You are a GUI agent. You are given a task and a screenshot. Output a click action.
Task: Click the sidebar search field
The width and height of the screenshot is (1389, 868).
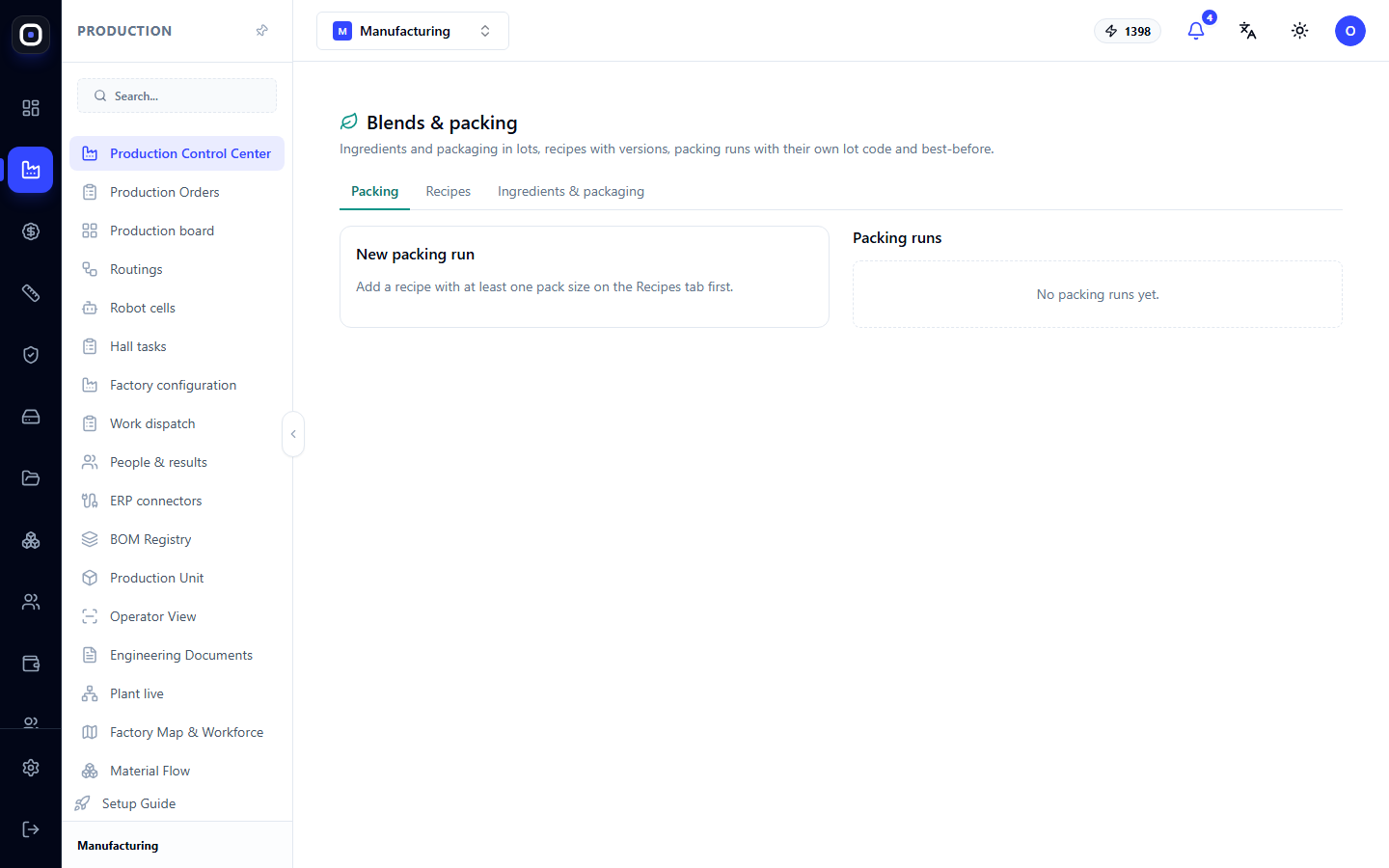(x=177, y=95)
